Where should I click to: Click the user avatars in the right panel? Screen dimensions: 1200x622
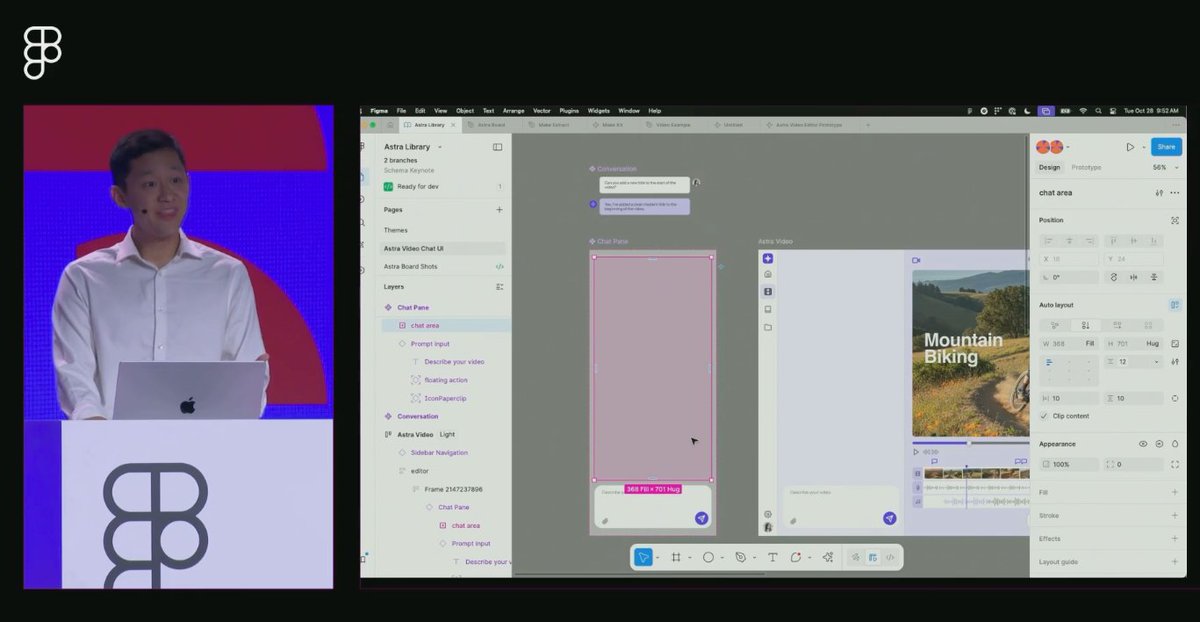point(1049,147)
